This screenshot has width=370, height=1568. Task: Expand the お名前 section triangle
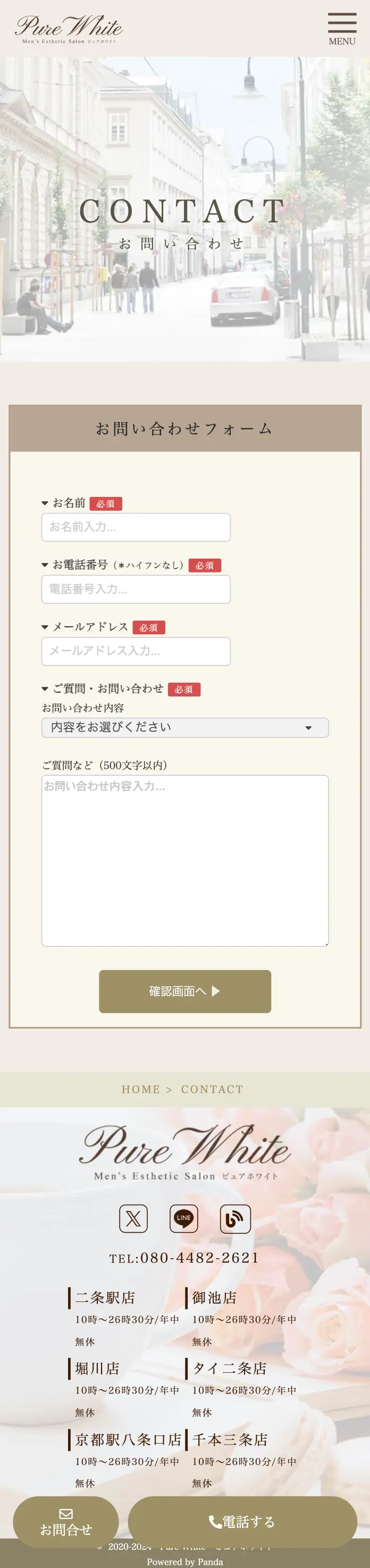45,503
